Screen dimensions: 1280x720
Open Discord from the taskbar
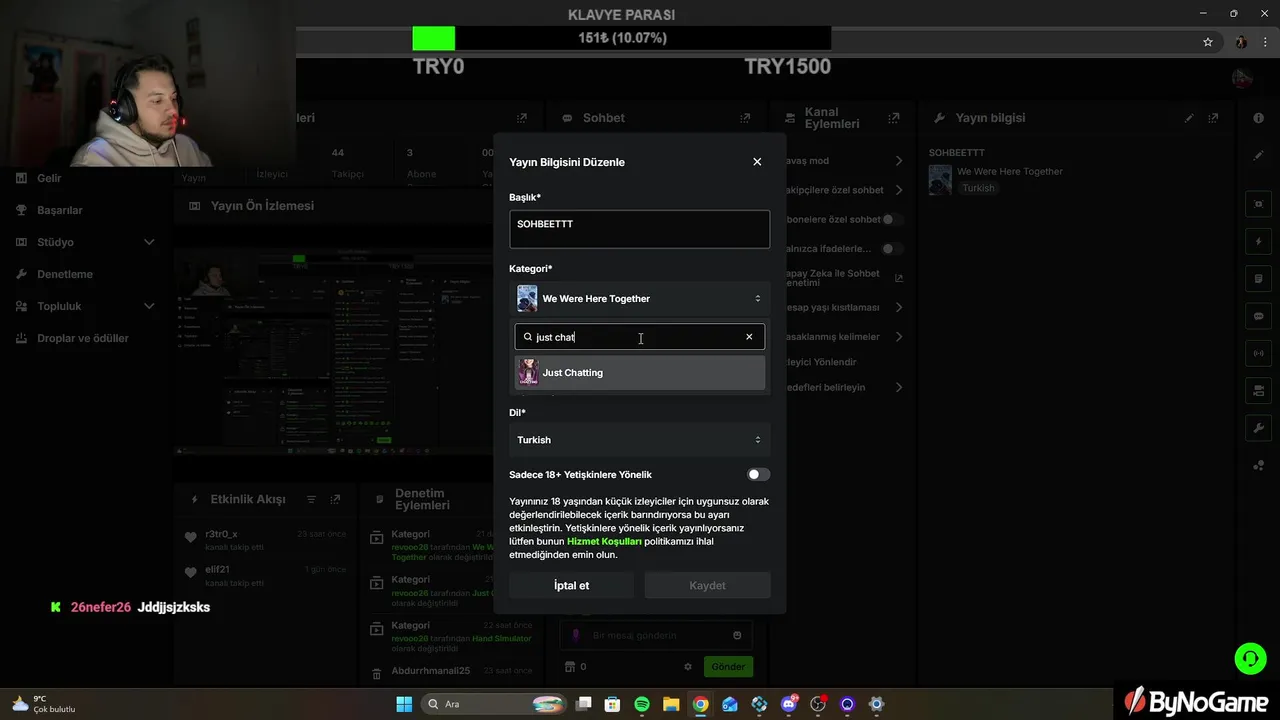click(x=789, y=704)
